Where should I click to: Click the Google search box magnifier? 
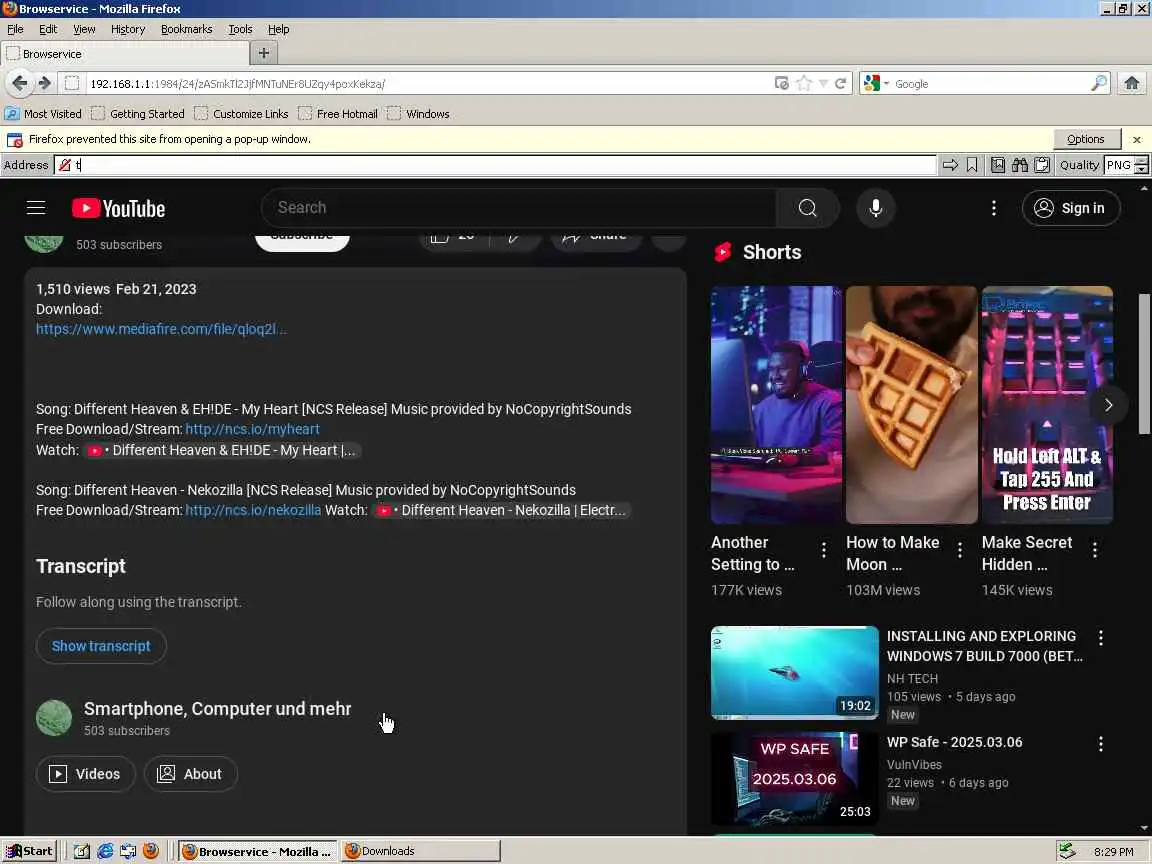click(1098, 83)
